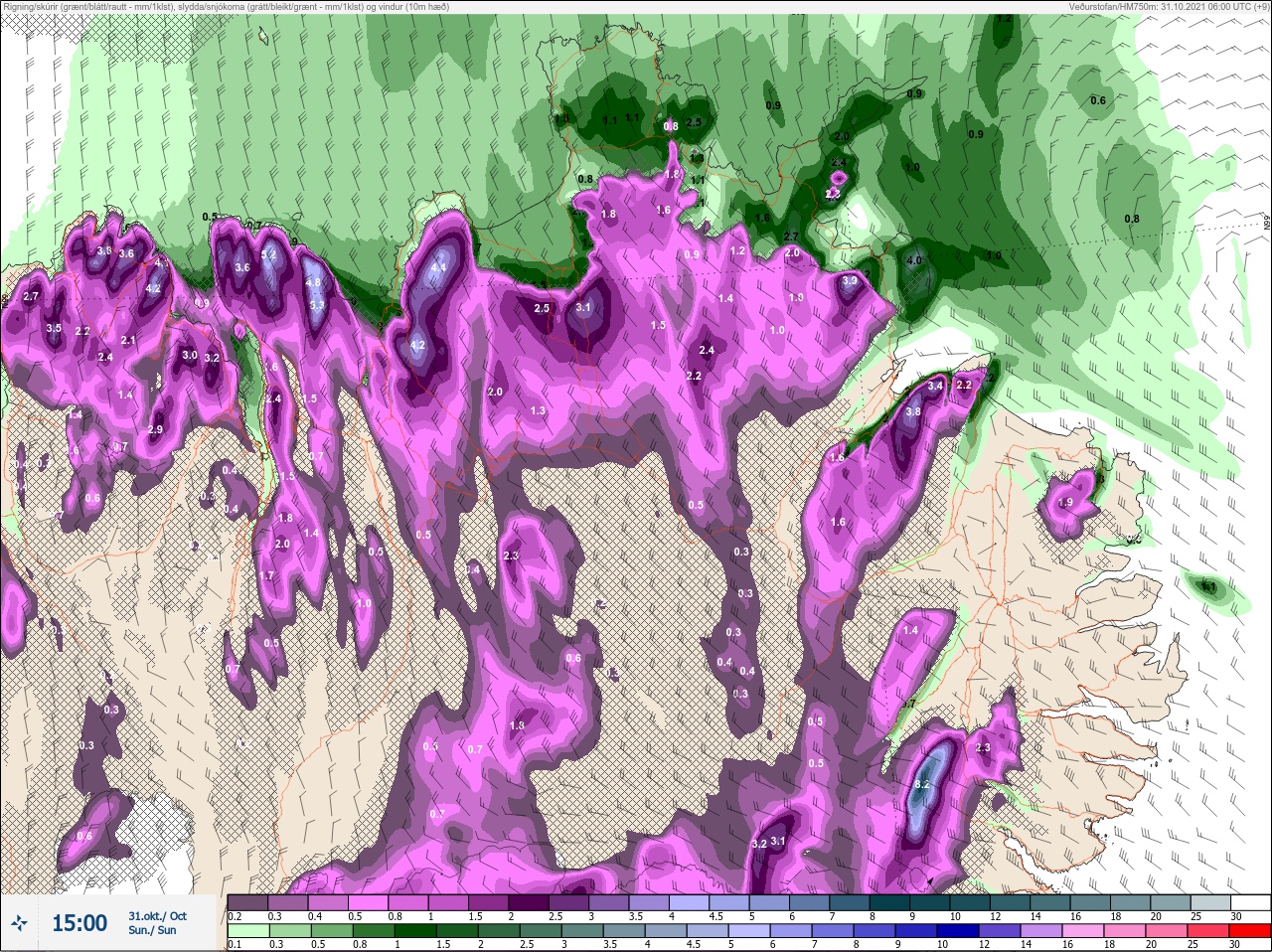1272x952 pixels.
Task: Click the four-point star logo icon
Action: pyautogui.click(x=19, y=923)
